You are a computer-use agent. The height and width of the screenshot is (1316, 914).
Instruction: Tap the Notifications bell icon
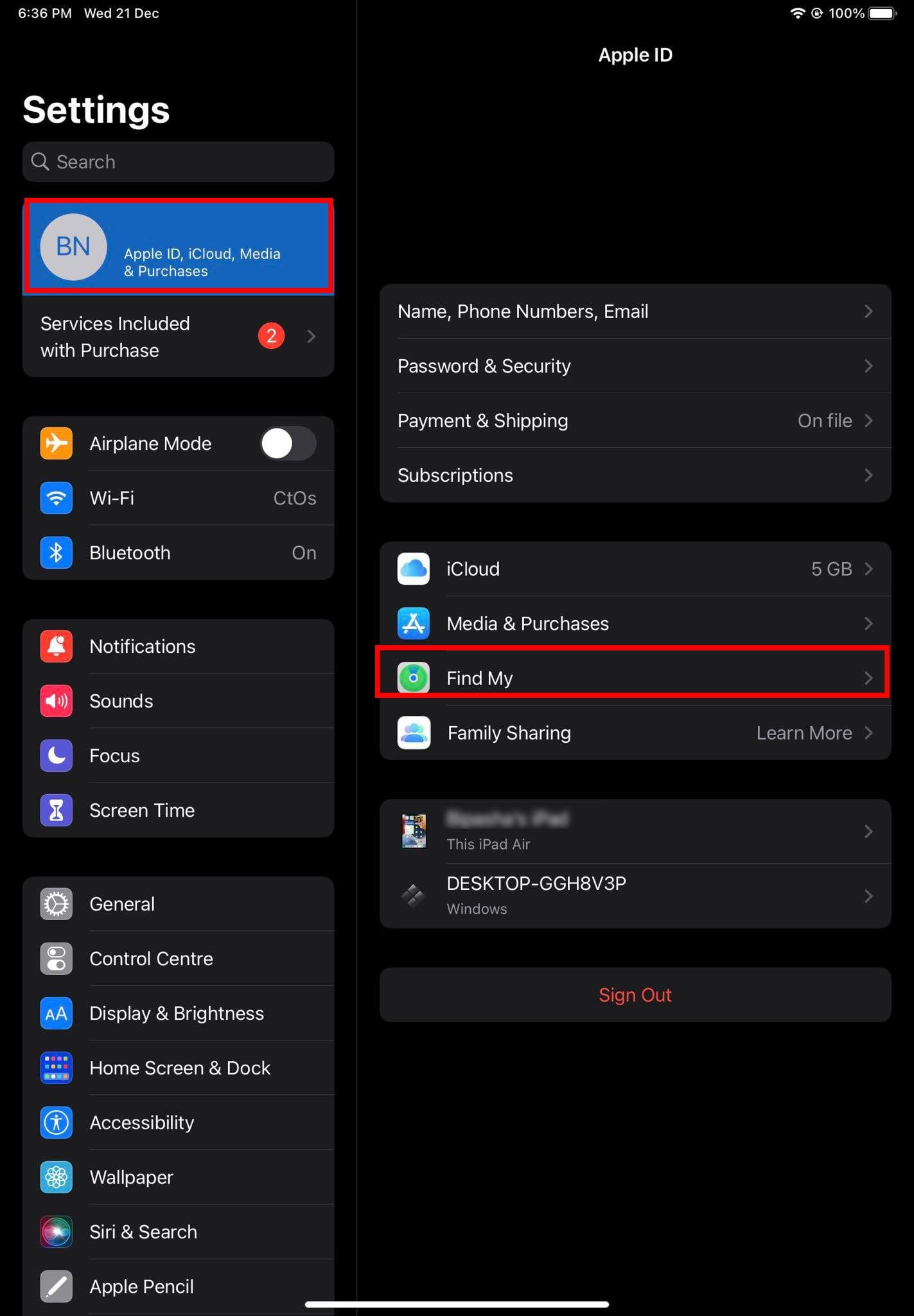(57, 646)
